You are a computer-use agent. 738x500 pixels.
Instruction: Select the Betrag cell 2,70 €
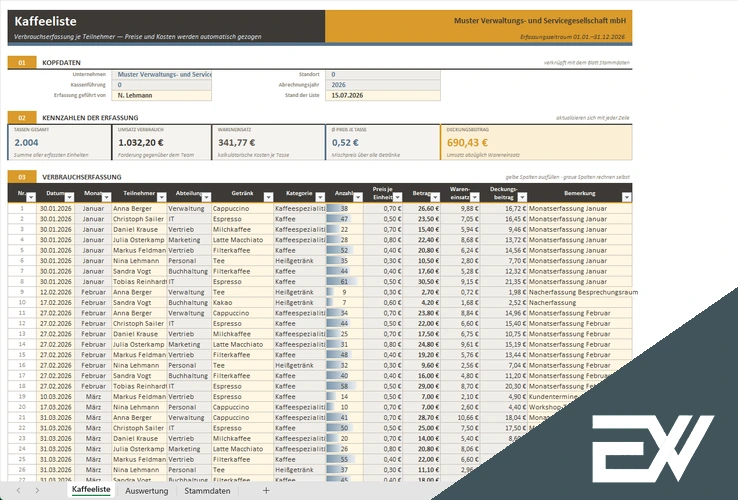coord(422,292)
